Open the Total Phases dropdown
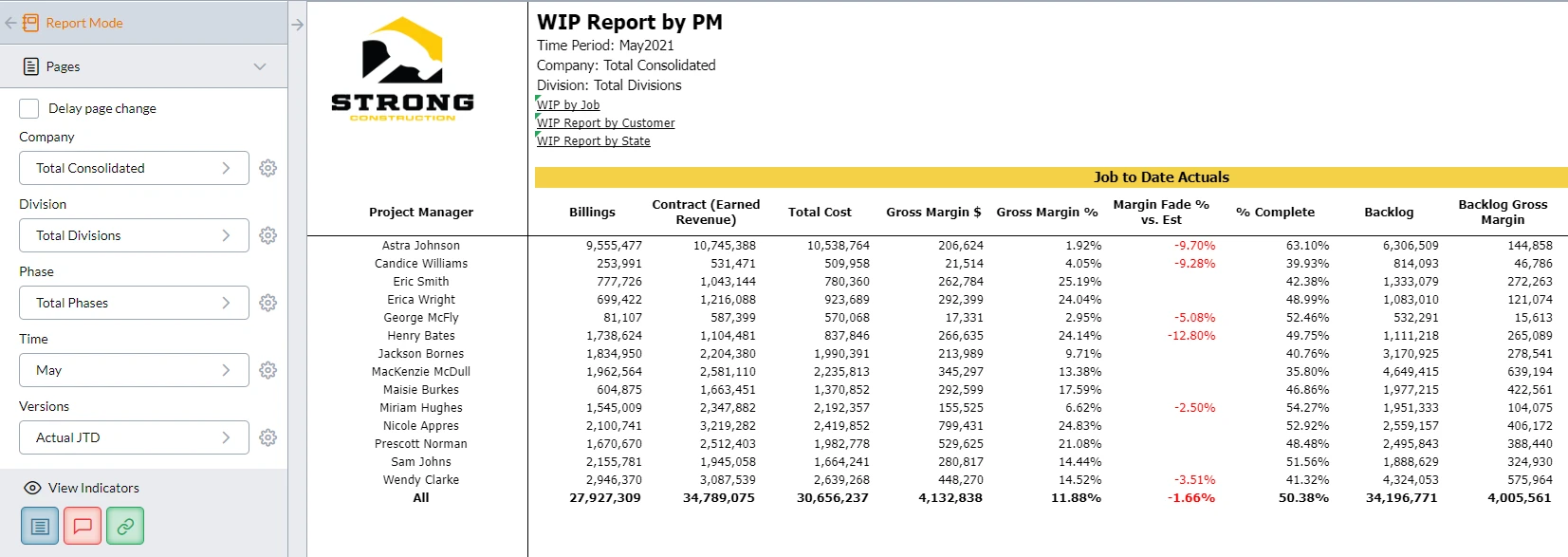Screen dimensions: 1568x557 coord(134,303)
